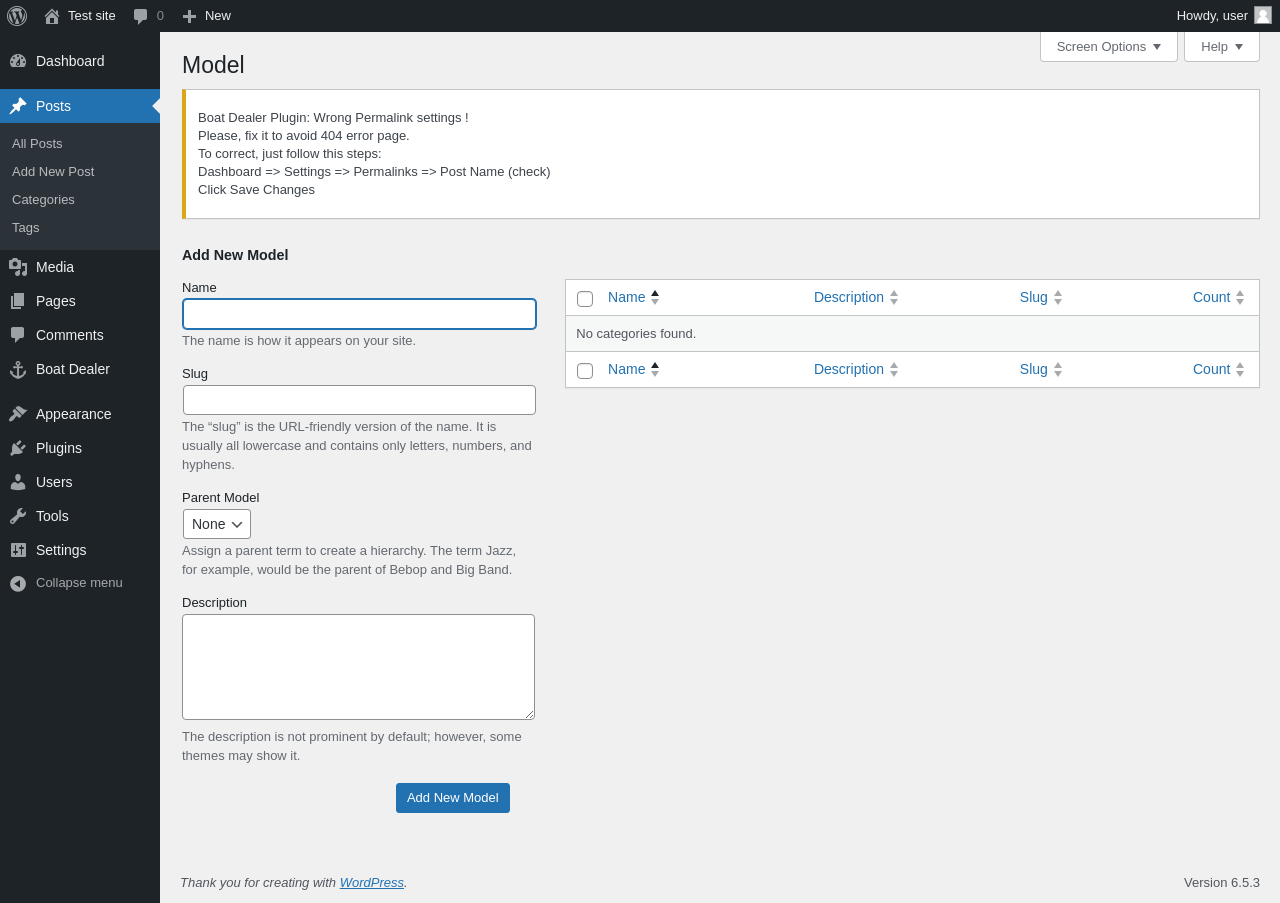This screenshot has width=1280, height=903.
Task: Click 'No categories found.' table text
Action: pos(636,333)
